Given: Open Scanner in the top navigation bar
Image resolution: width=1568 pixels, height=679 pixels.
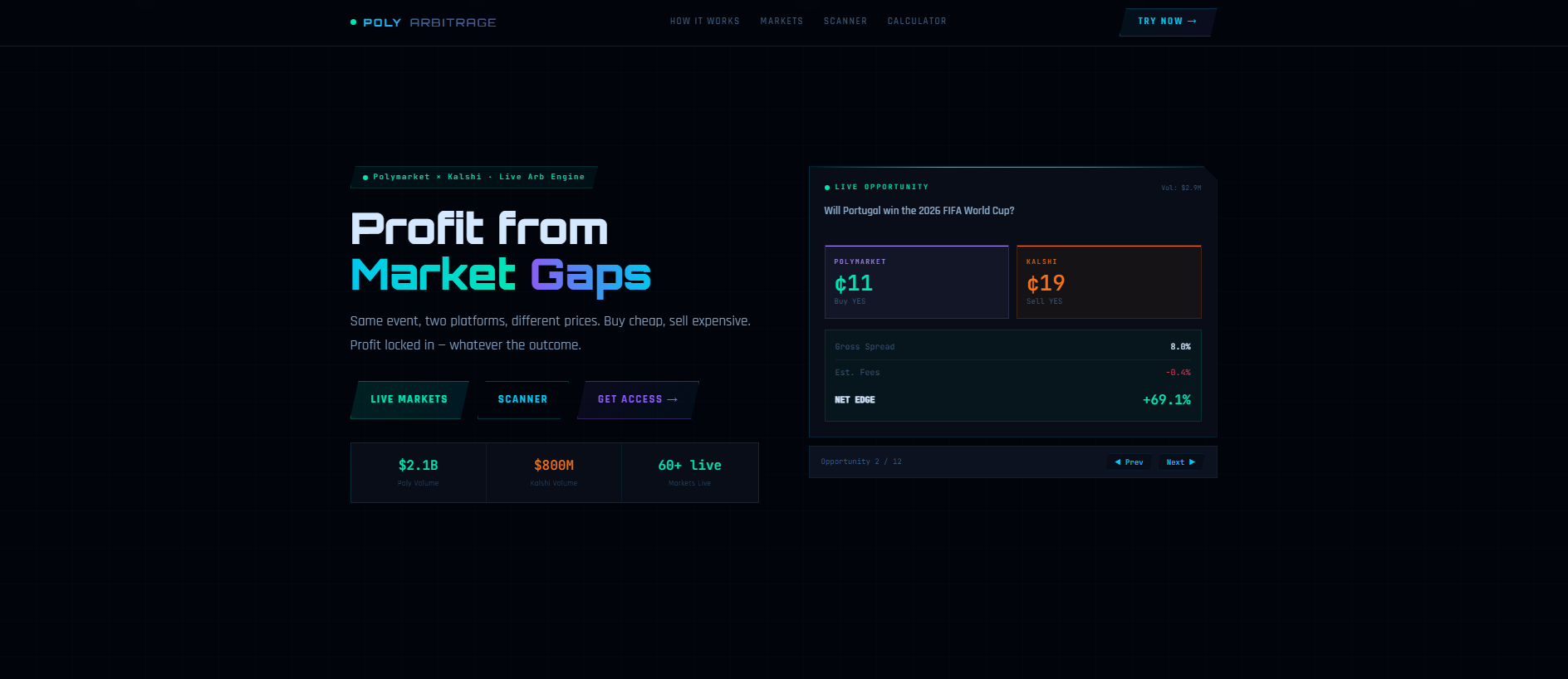Looking at the screenshot, I should point(845,22).
